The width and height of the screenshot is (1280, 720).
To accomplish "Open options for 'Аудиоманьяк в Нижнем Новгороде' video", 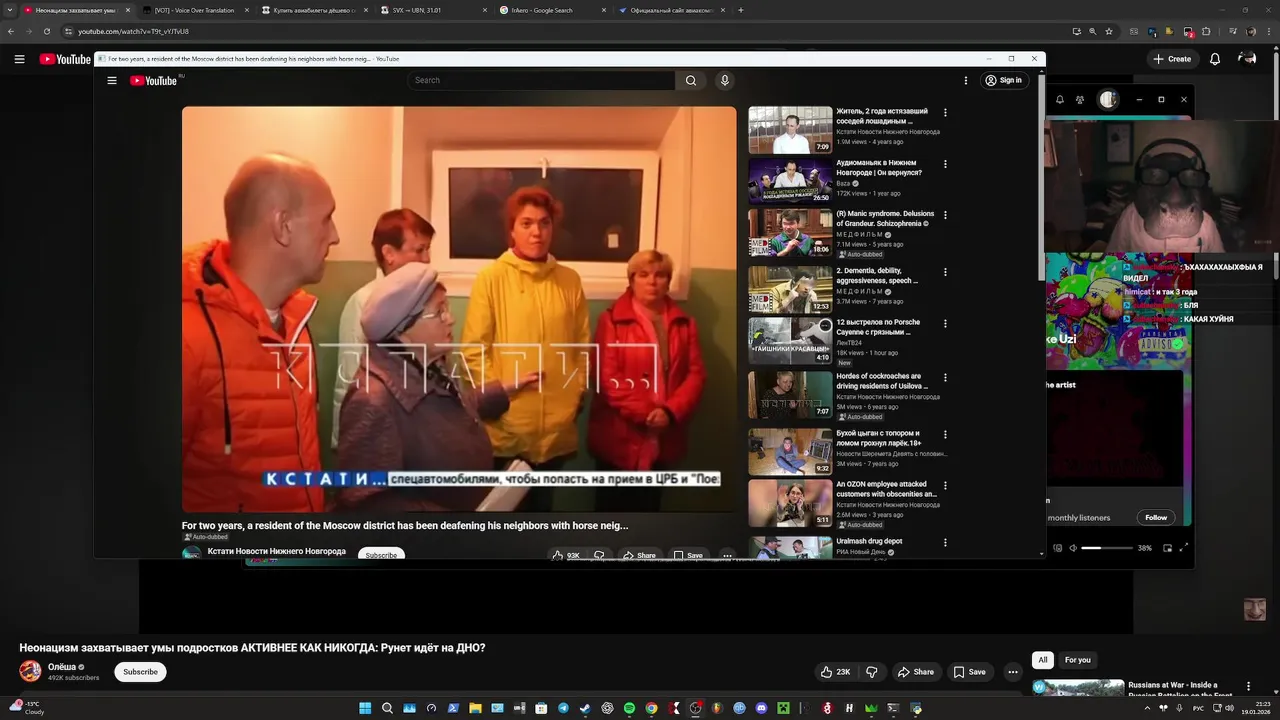I will click(x=945, y=164).
